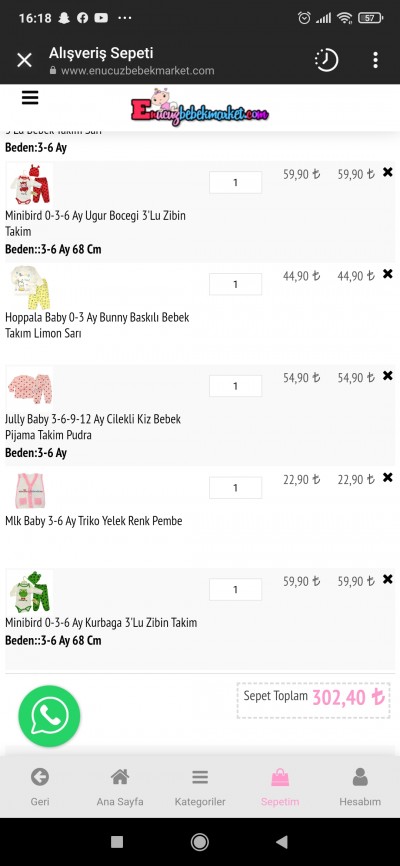The image size is (400, 866).
Task: Remove Minibird Ugur Bocegi item from cart
Action: [x=388, y=172]
